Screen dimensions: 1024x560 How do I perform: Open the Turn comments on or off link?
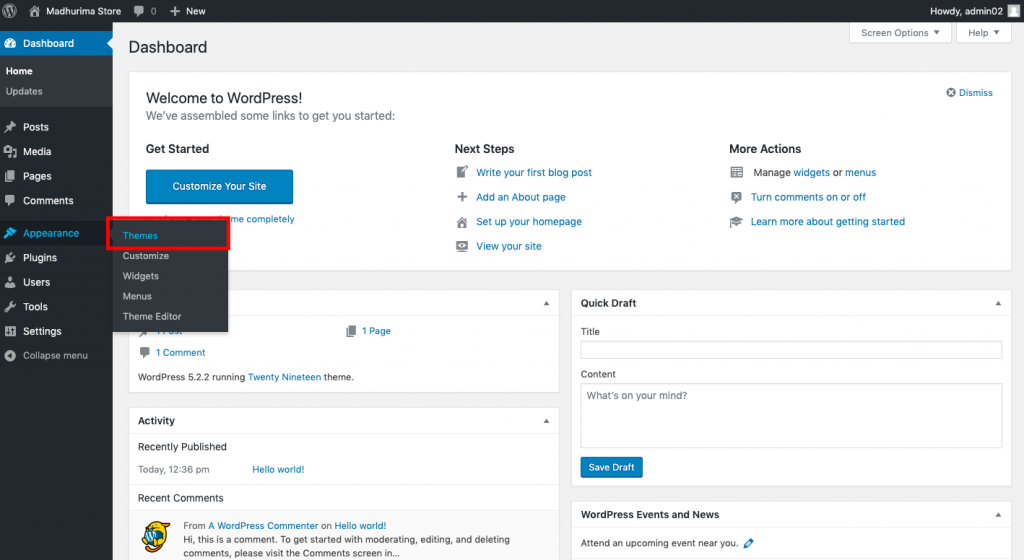pos(808,197)
